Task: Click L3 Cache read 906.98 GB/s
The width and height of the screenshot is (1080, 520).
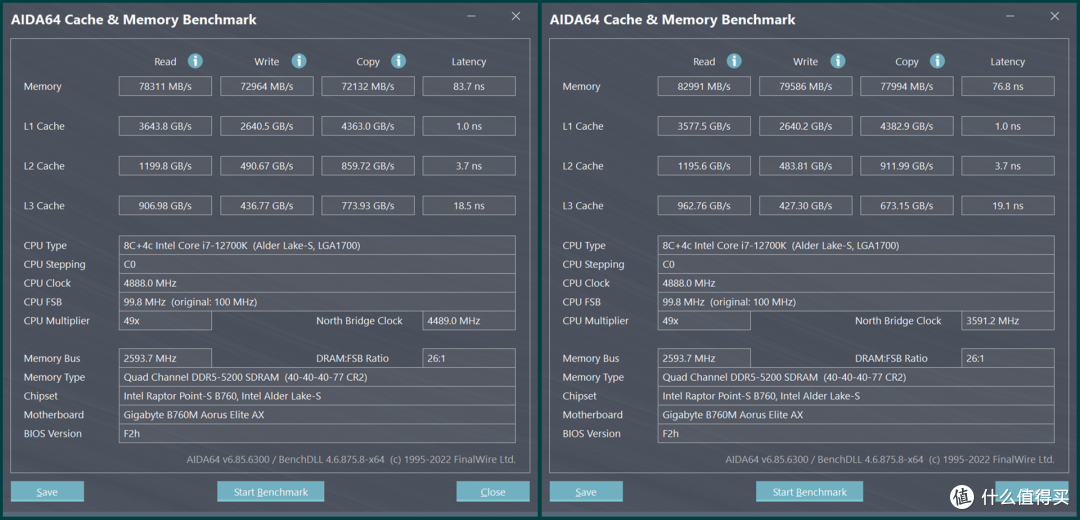Action: coord(165,206)
